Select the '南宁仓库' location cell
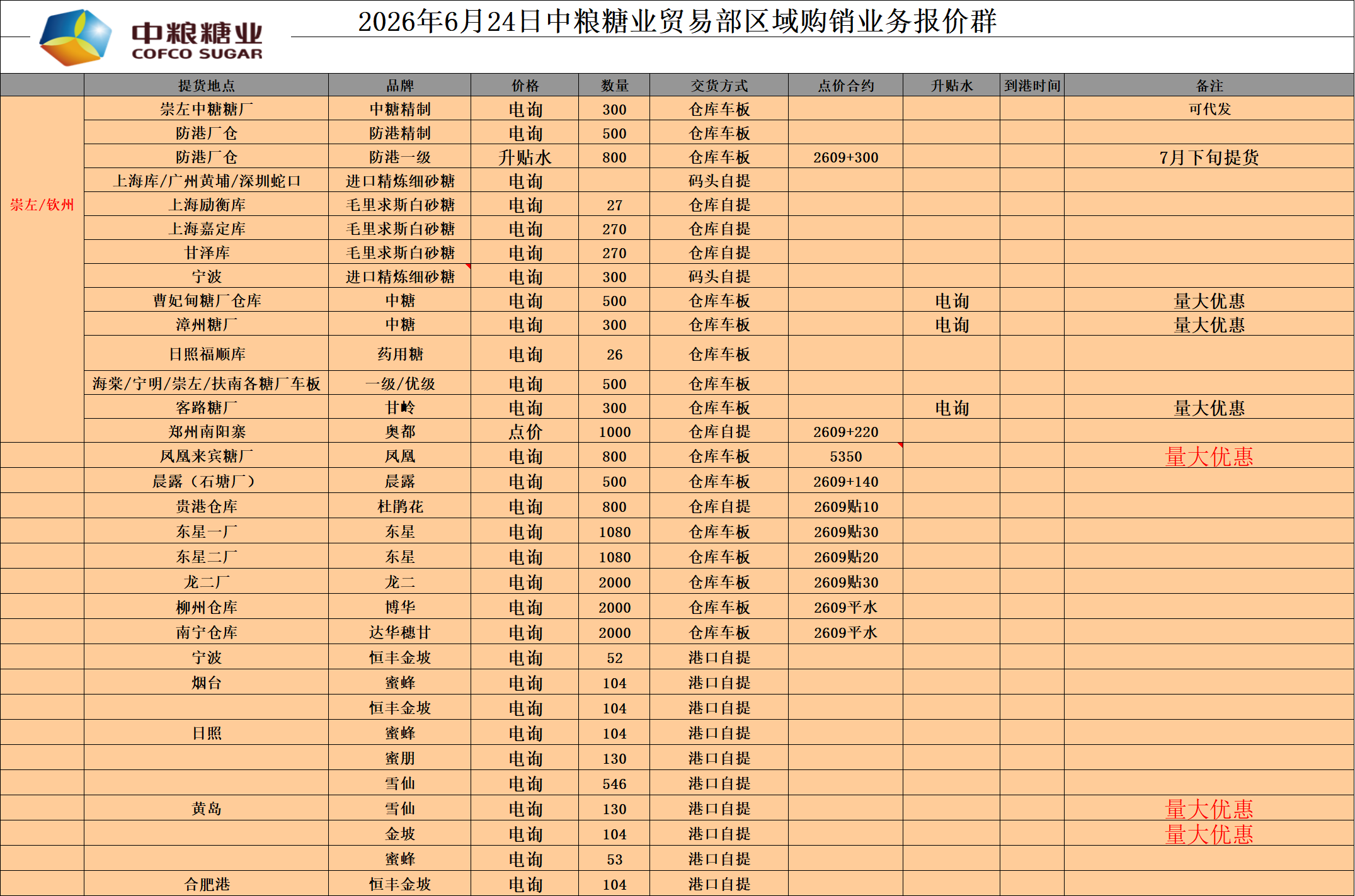1355x896 pixels. [x=206, y=632]
